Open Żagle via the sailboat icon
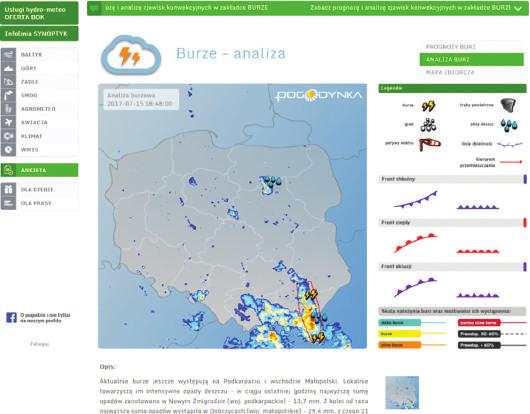Screen dimensions: 530x414 pyautogui.click(x=8, y=81)
